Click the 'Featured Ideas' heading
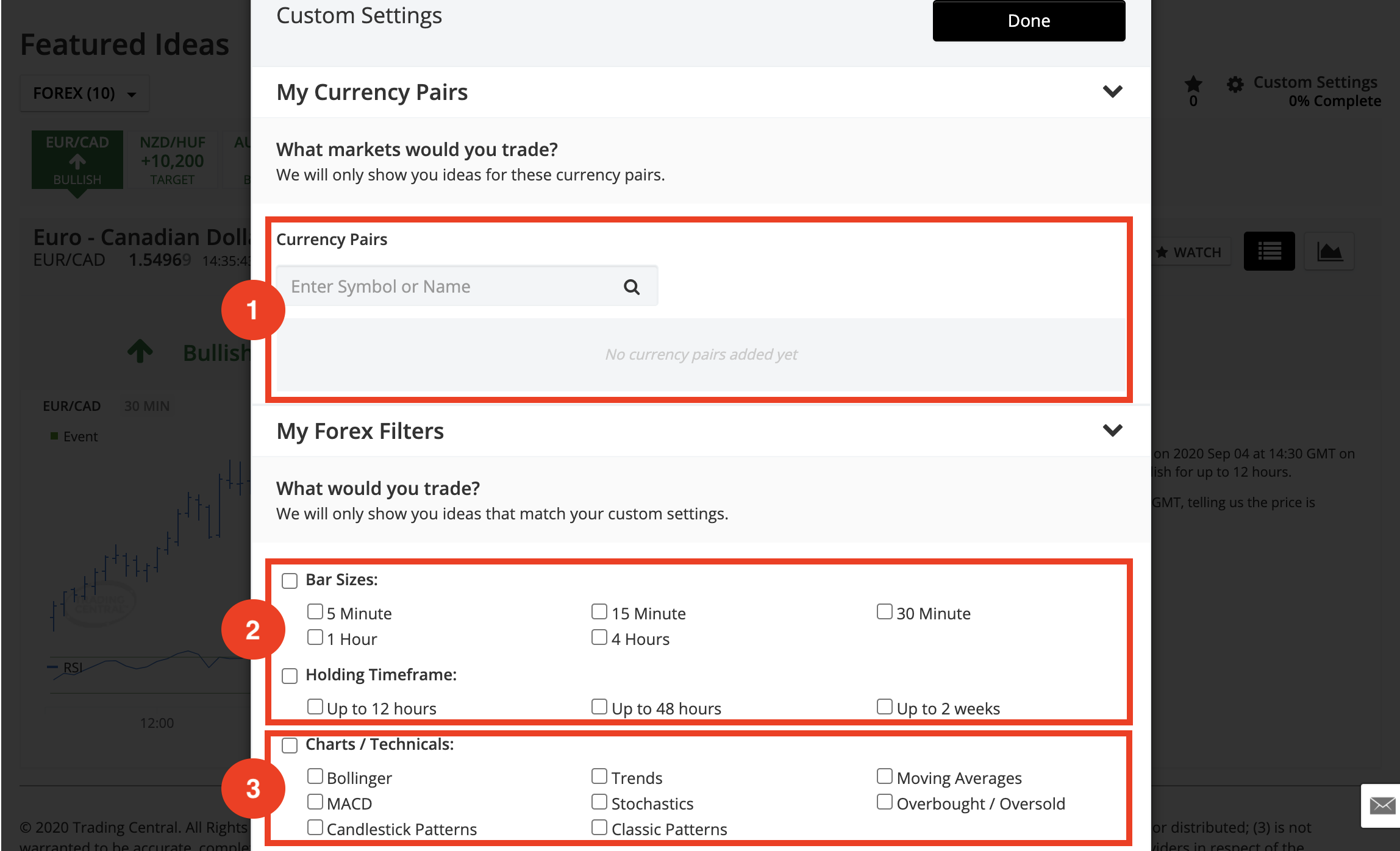Viewport: 1400px width, 851px height. (124, 44)
